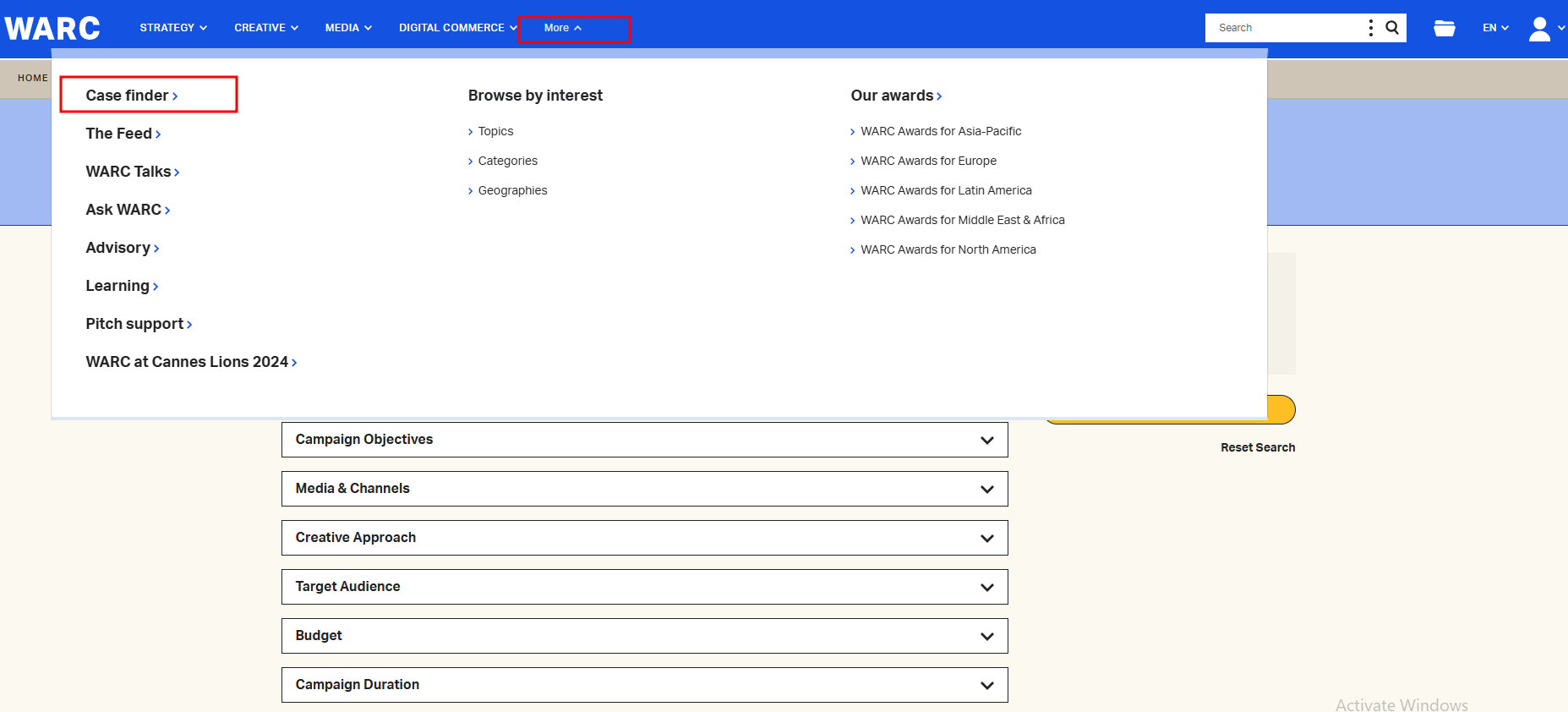Click Reset Search
Screen dimensions: 1568x712
pos(1257,447)
